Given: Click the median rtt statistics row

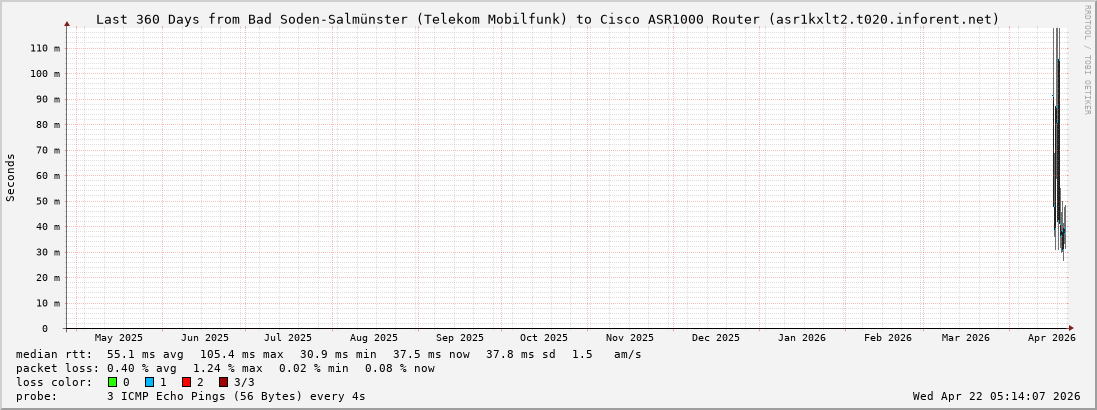Looking at the screenshot, I should coord(329,354).
